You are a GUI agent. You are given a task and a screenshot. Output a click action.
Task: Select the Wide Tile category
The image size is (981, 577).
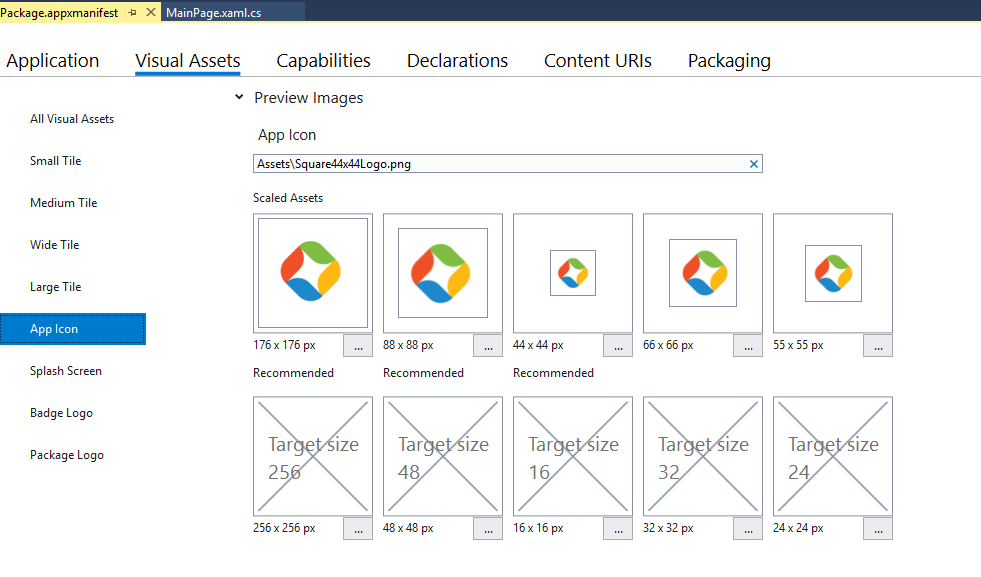(57, 244)
